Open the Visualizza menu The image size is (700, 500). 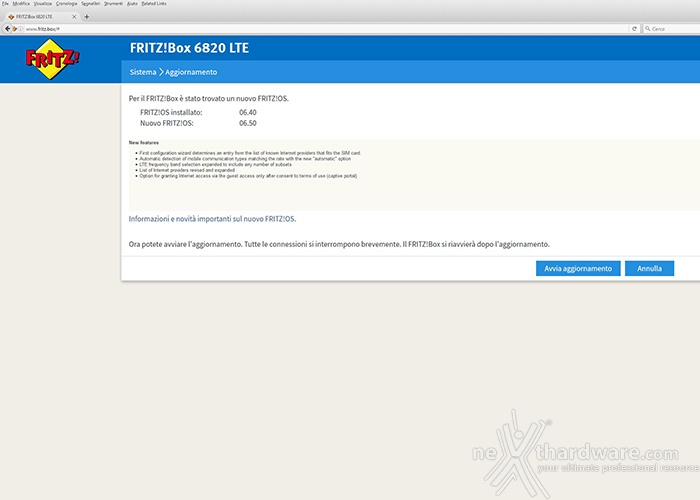(43, 4)
